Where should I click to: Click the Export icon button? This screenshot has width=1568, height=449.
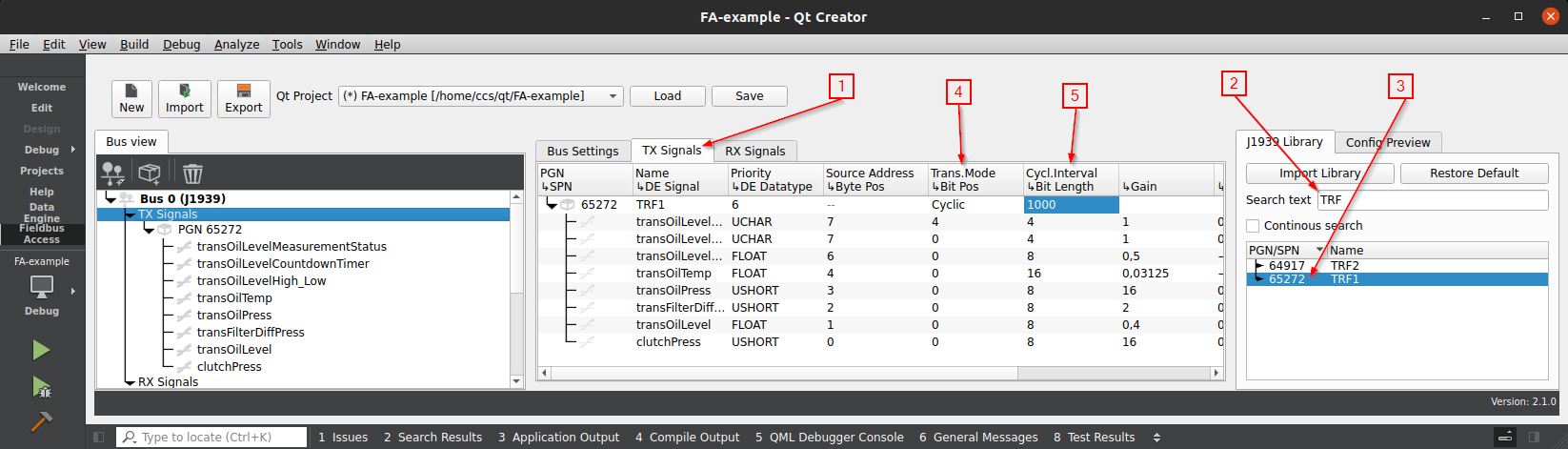pos(243,98)
